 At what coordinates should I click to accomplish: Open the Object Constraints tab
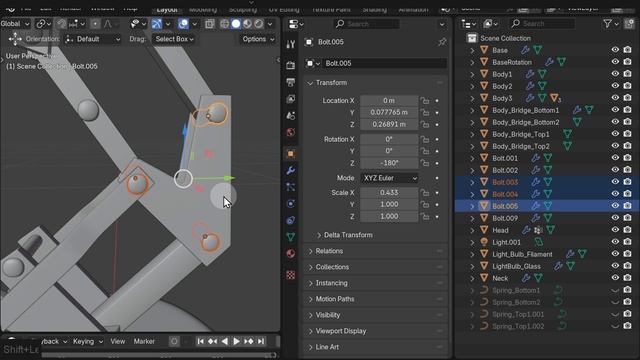(x=291, y=220)
